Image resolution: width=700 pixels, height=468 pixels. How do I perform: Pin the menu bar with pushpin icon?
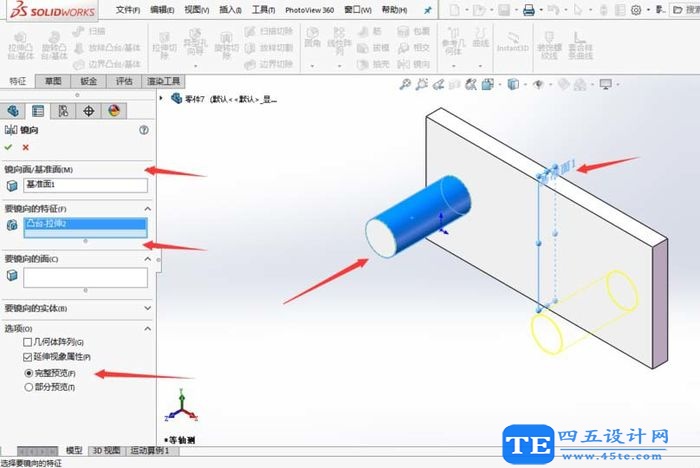tap(428, 10)
